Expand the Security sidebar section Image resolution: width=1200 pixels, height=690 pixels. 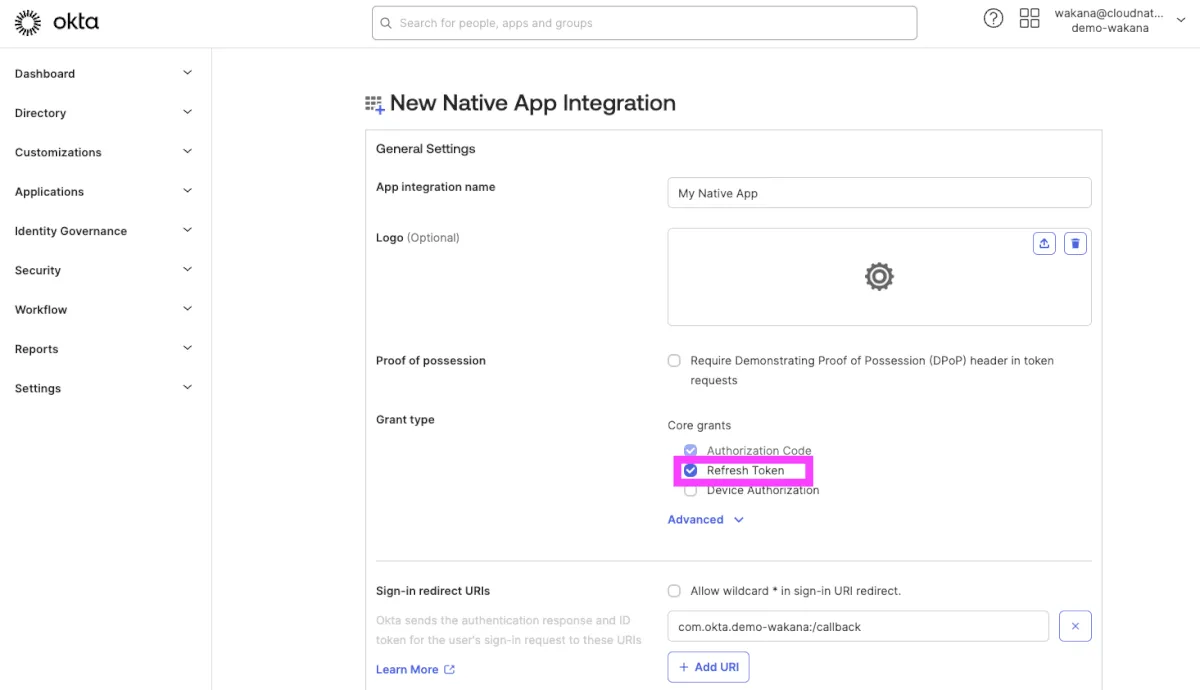[x=103, y=270]
